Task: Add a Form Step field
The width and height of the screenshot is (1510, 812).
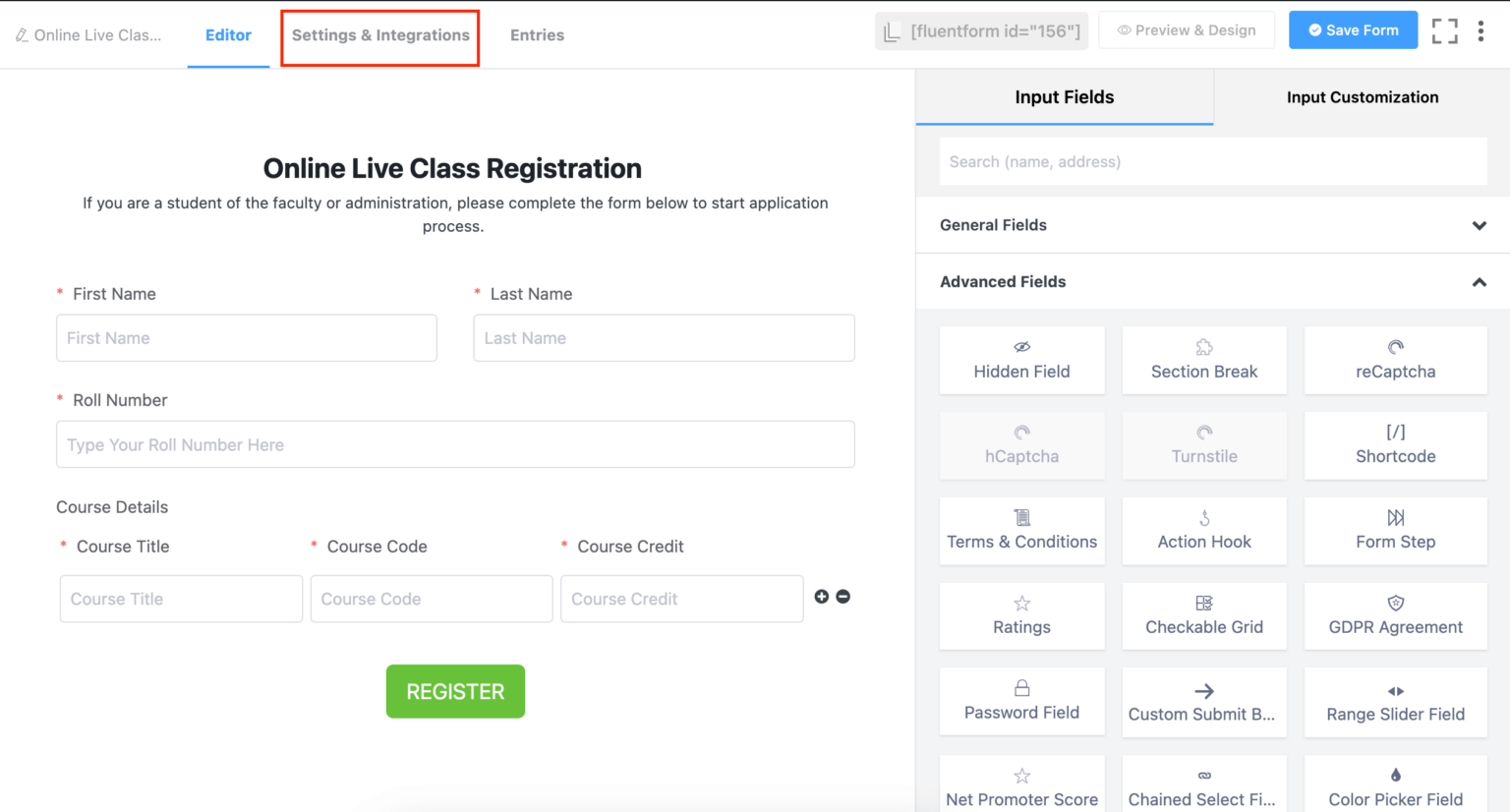Action: (1394, 531)
